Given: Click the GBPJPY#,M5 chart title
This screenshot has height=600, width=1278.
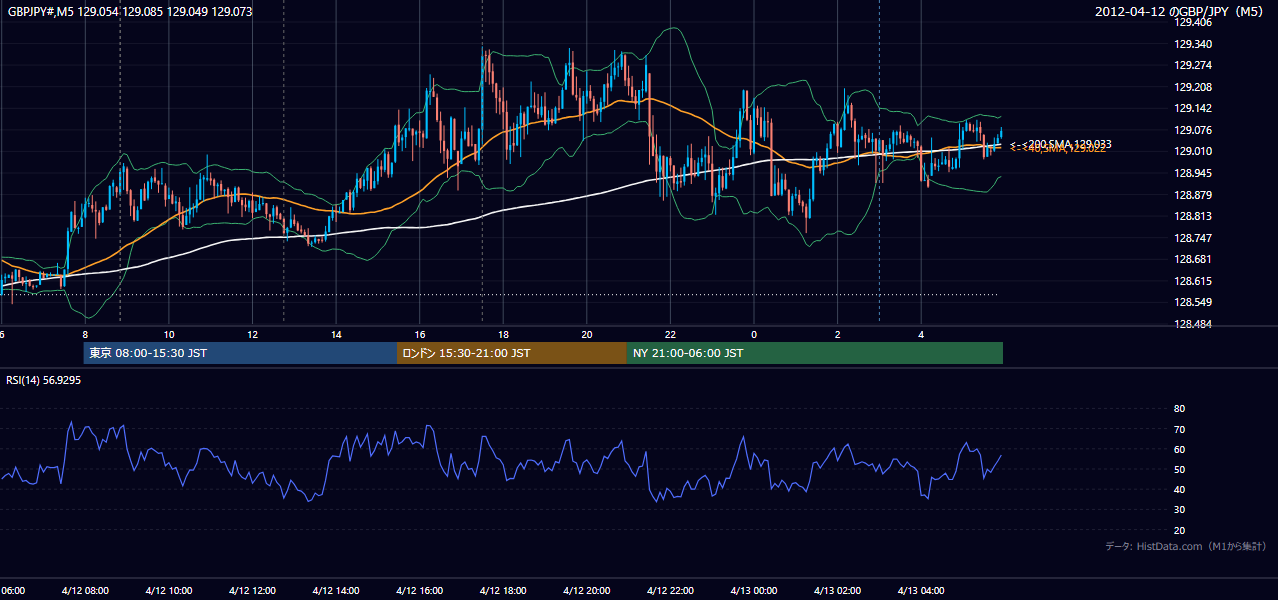Looking at the screenshot, I should tap(130, 12).
